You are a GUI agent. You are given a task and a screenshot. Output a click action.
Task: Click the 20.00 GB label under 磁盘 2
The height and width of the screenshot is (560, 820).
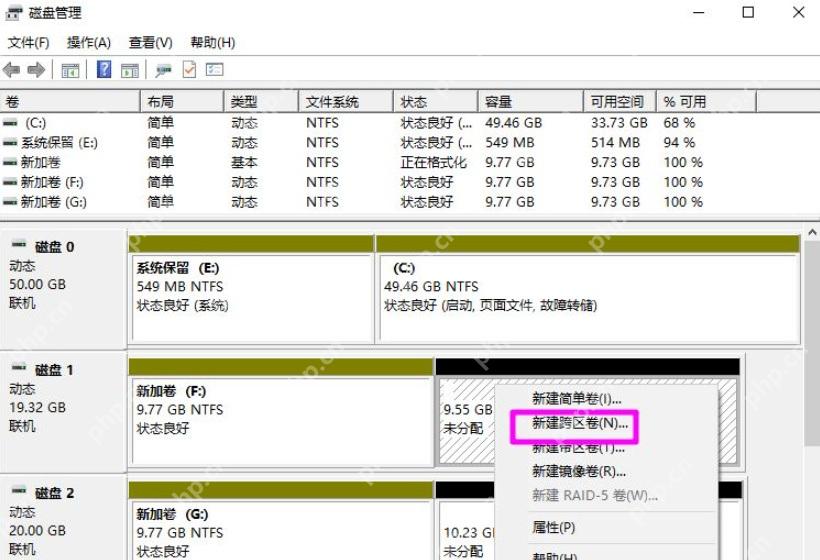(x=38, y=531)
